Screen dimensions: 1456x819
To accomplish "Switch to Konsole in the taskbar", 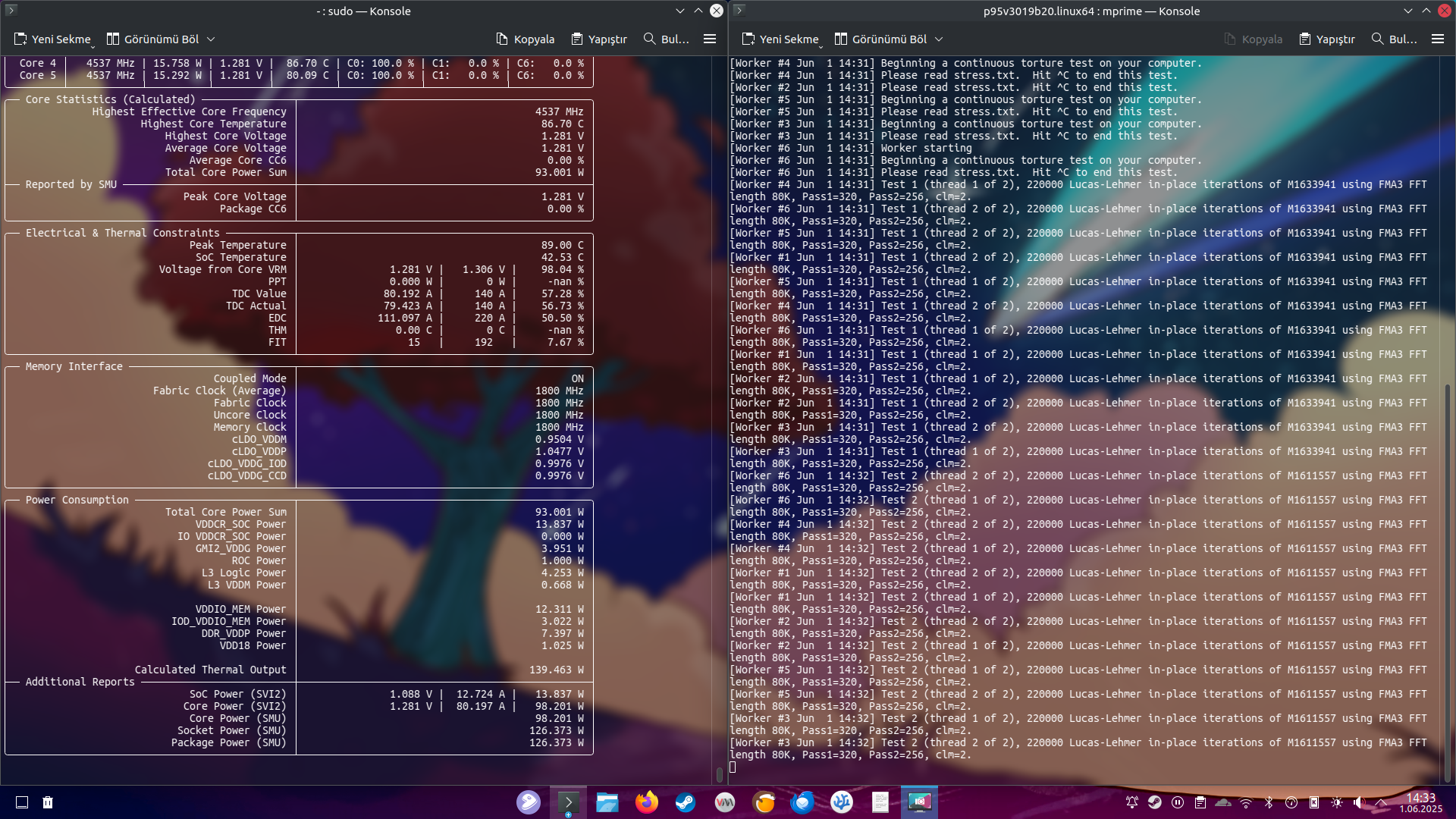I will 568,802.
